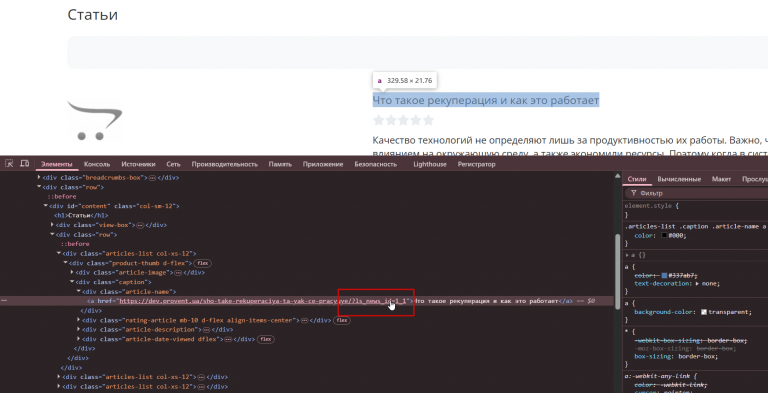Expand the rating-article div node

point(78,320)
